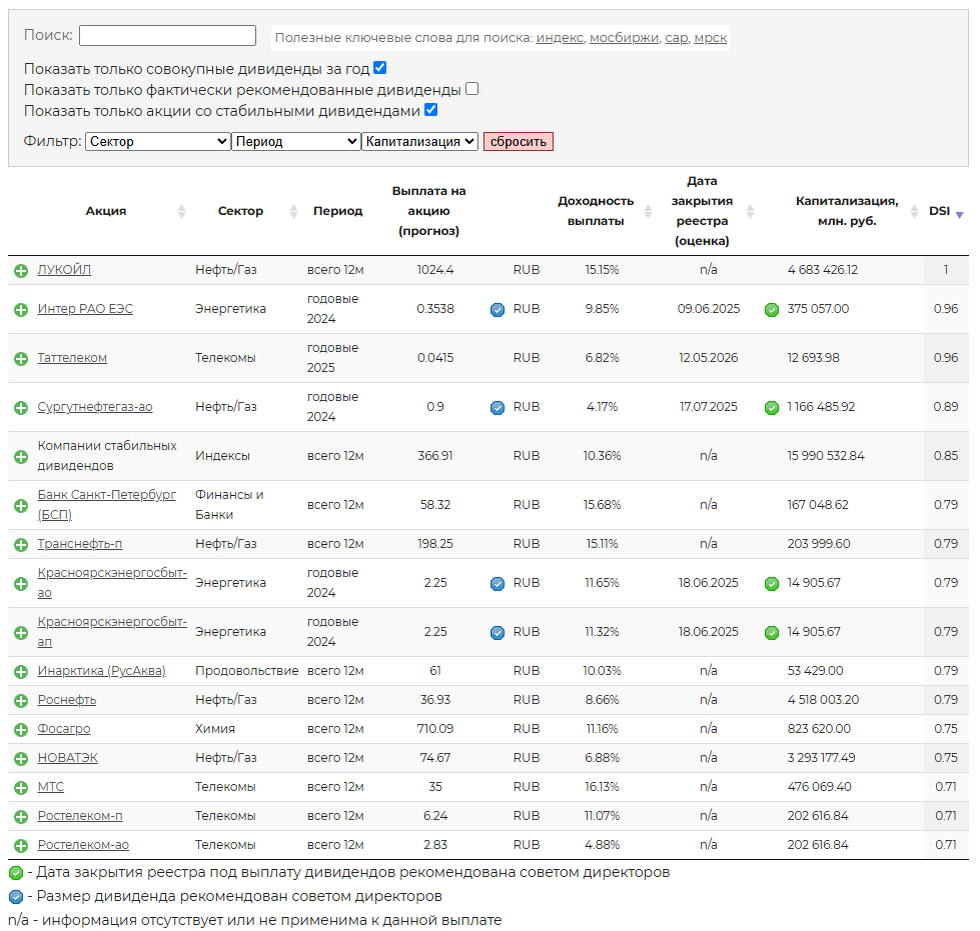This screenshot has height=931, width=980.
Task: Untick 'совокупные дивиденды за год' checkbox
Action: point(379,67)
